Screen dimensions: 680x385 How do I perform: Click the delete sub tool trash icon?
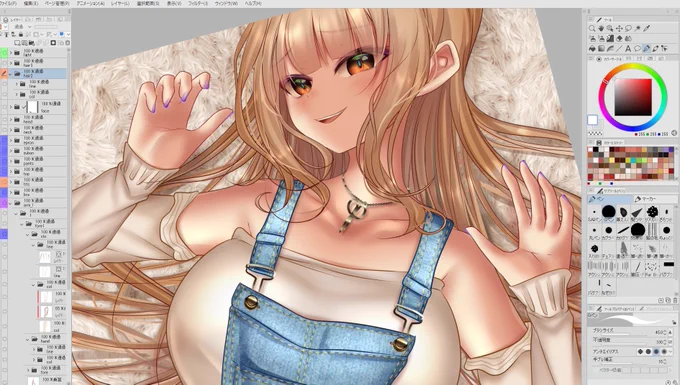coord(675,300)
